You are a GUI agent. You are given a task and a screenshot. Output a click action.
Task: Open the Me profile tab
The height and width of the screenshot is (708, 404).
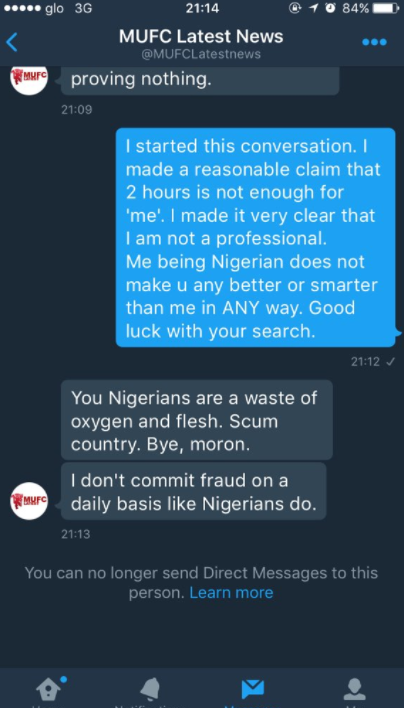354,689
